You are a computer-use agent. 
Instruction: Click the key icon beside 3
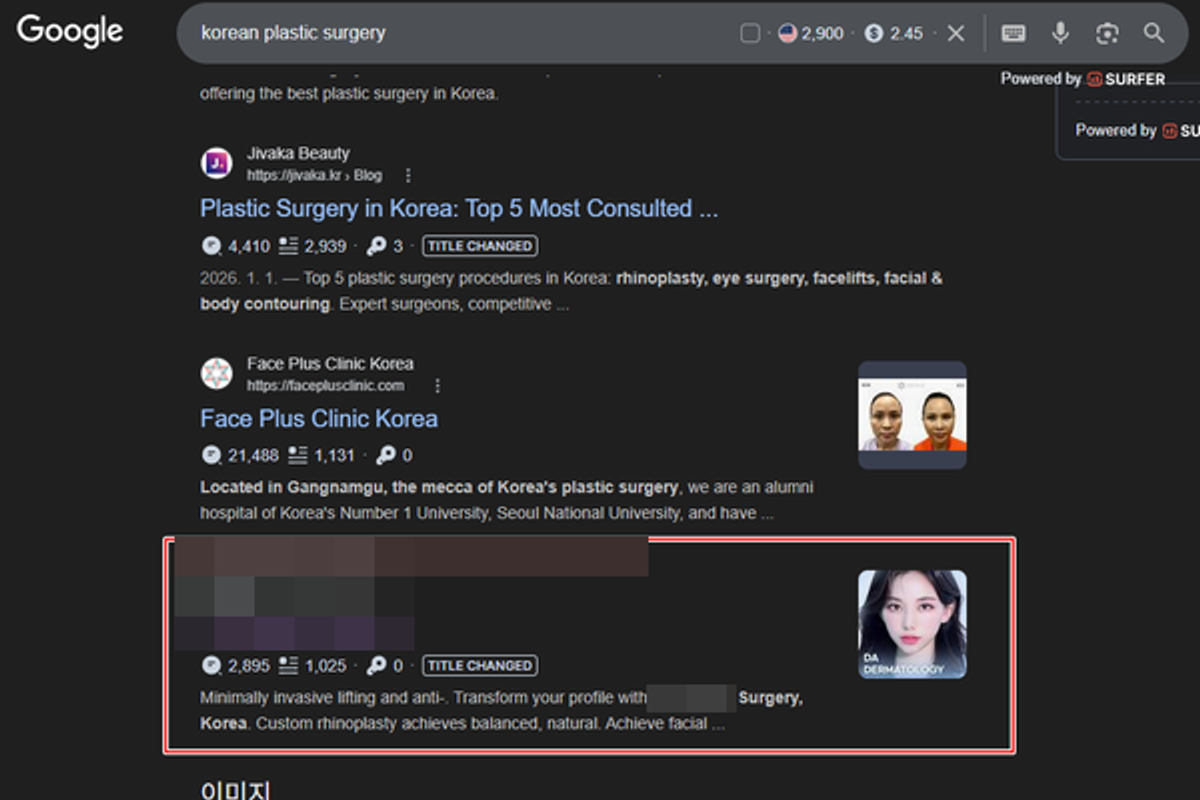(x=376, y=245)
